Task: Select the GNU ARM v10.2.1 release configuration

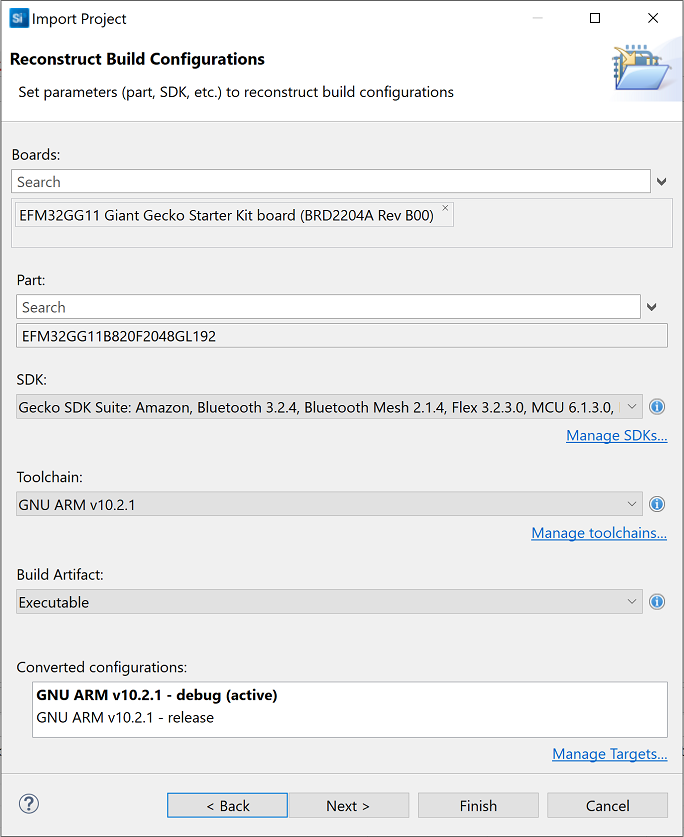Action: click(x=126, y=717)
